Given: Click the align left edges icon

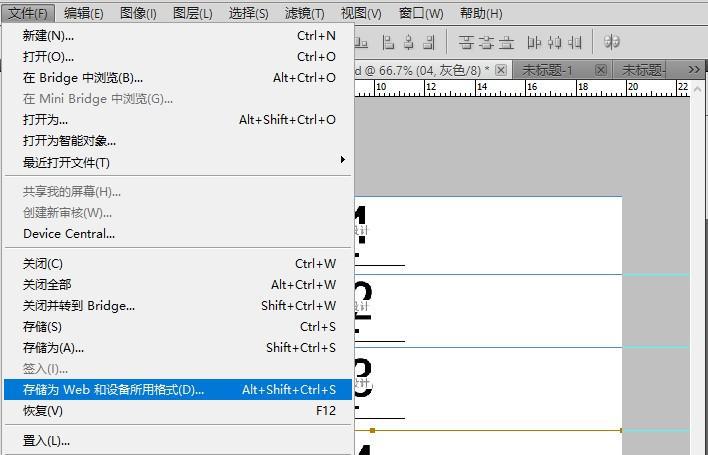Looking at the screenshot, I should click(x=386, y=42).
